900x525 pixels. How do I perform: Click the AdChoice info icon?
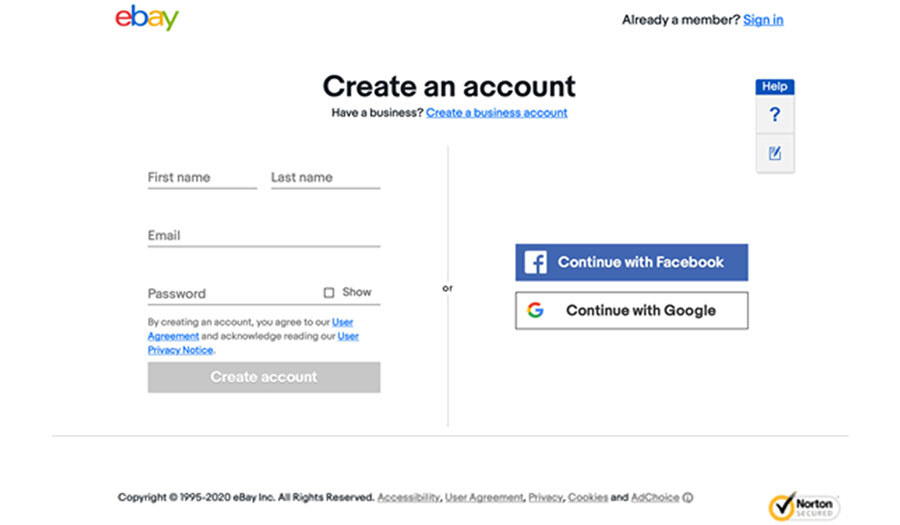tap(688, 497)
